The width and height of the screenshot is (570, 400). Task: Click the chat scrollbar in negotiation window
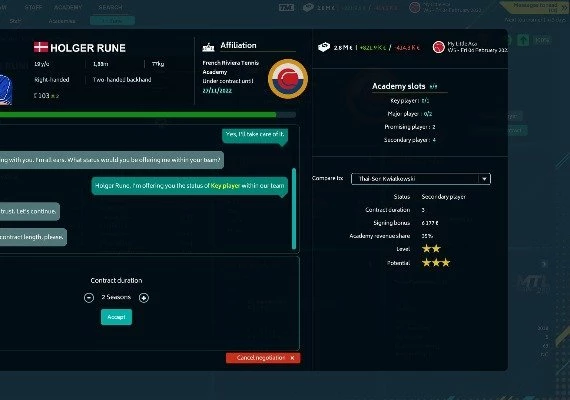coord(294,208)
